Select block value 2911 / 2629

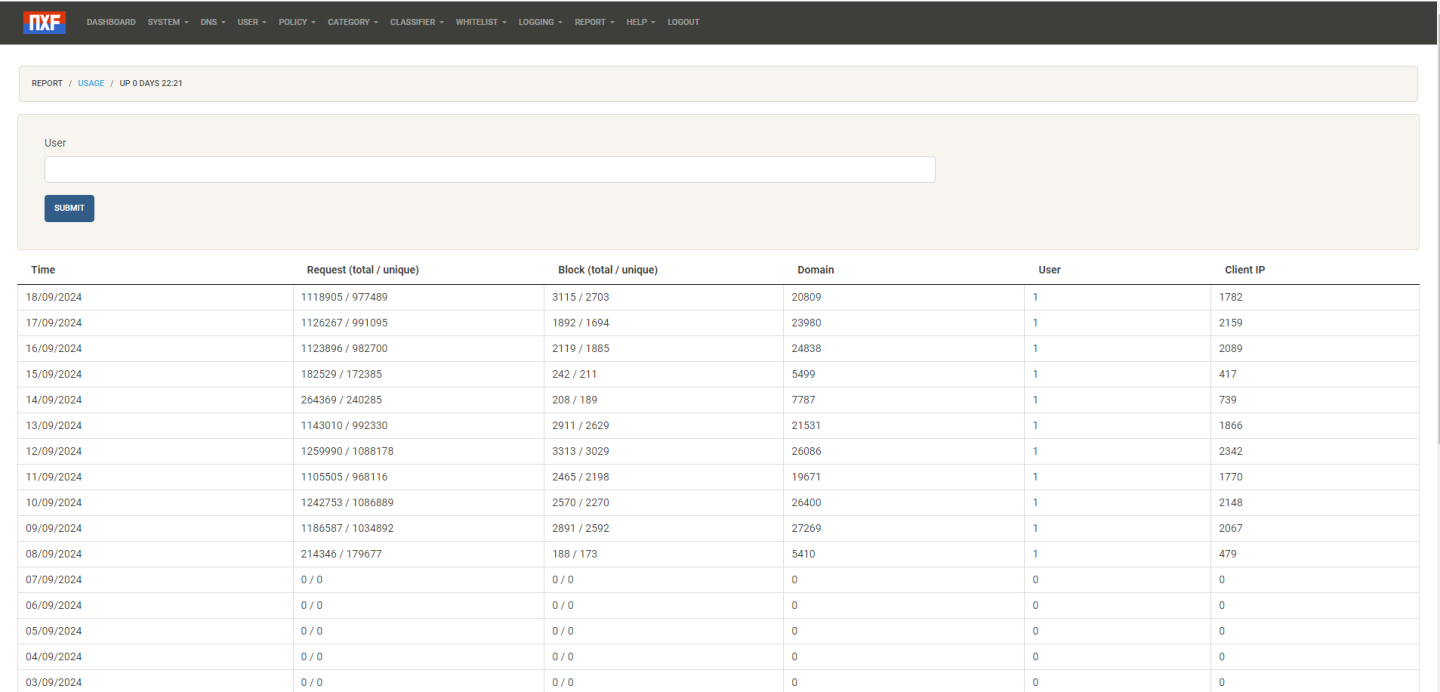[581, 425]
